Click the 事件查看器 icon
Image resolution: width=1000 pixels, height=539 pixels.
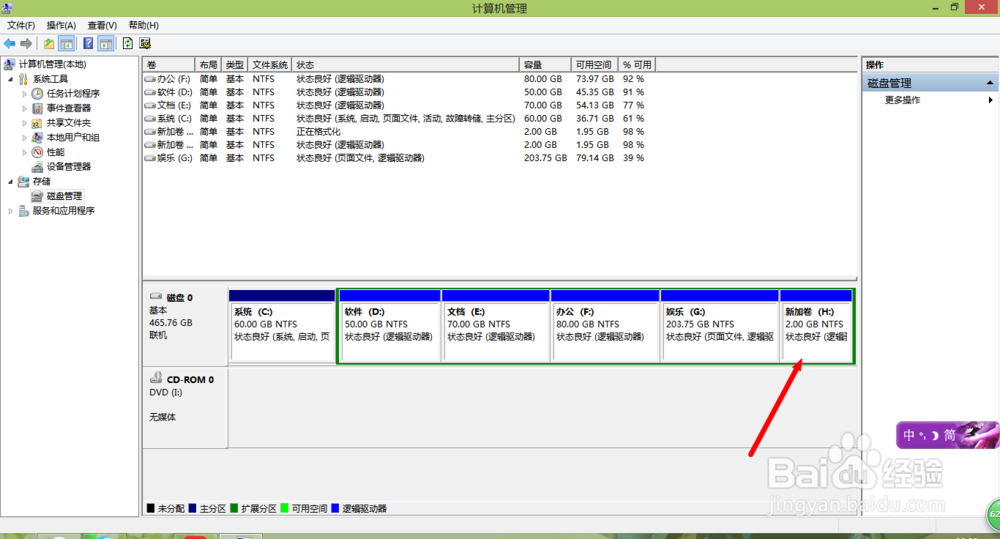[37, 108]
